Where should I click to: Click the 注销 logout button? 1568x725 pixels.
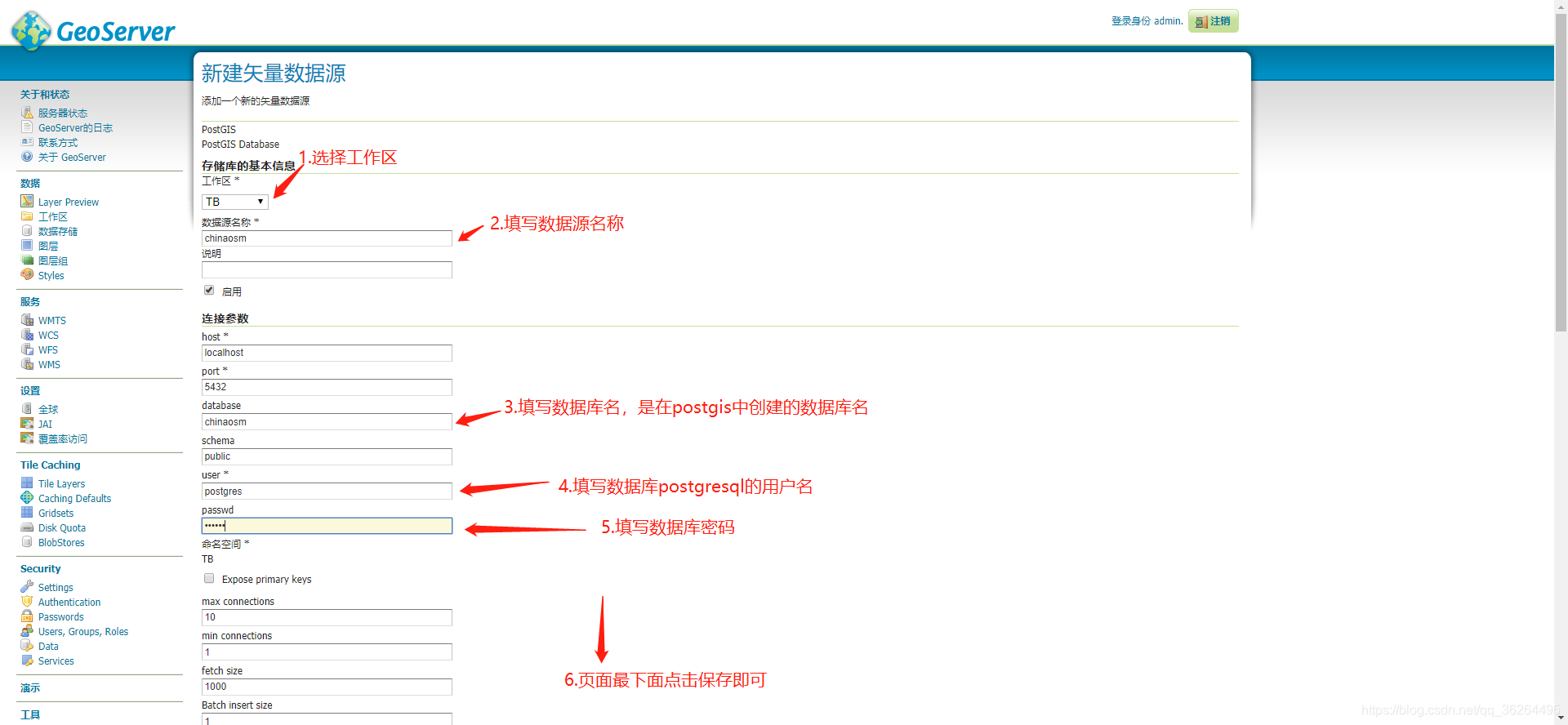tap(1213, 21)
